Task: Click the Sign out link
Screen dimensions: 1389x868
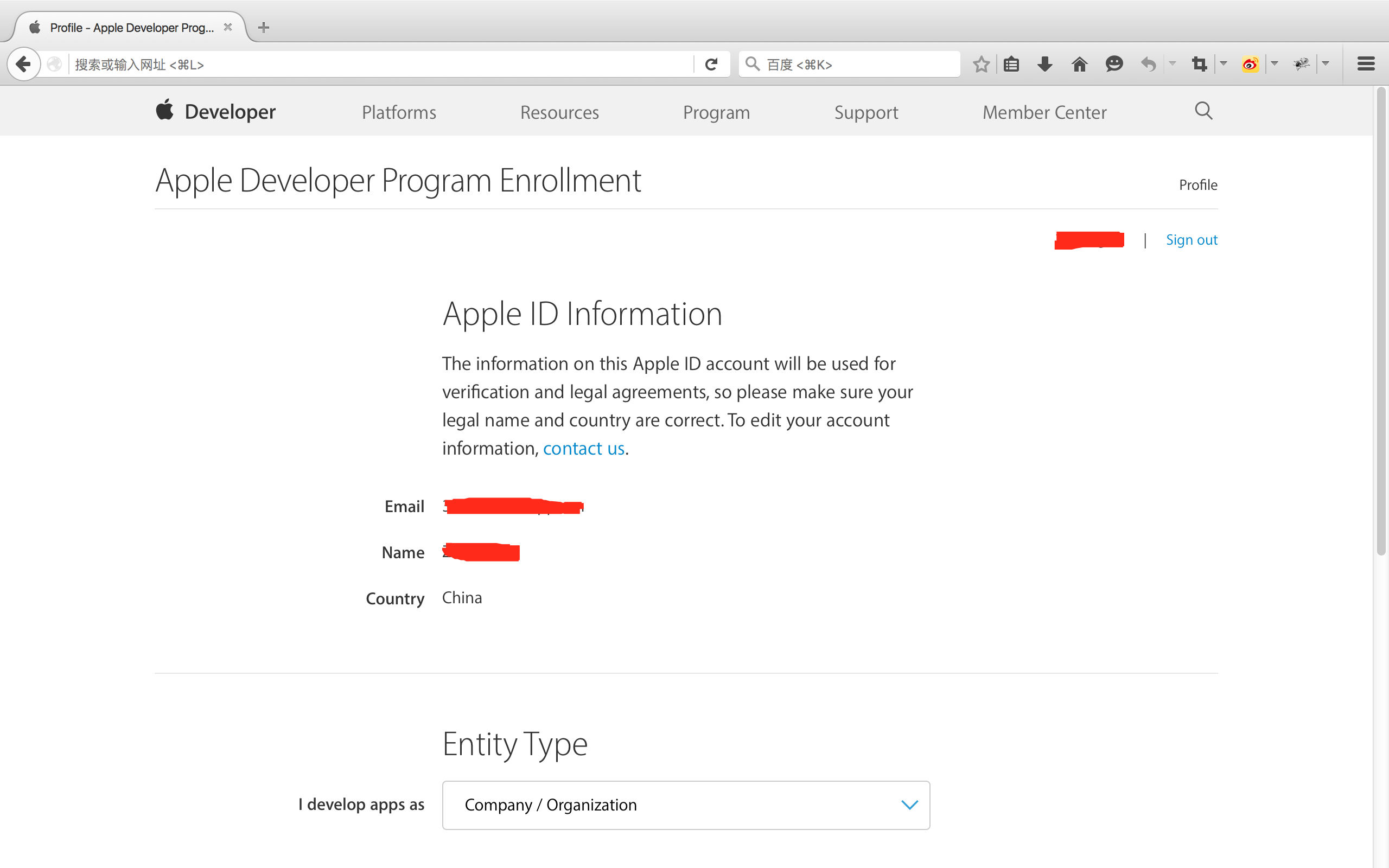Action: point(1192,239)
